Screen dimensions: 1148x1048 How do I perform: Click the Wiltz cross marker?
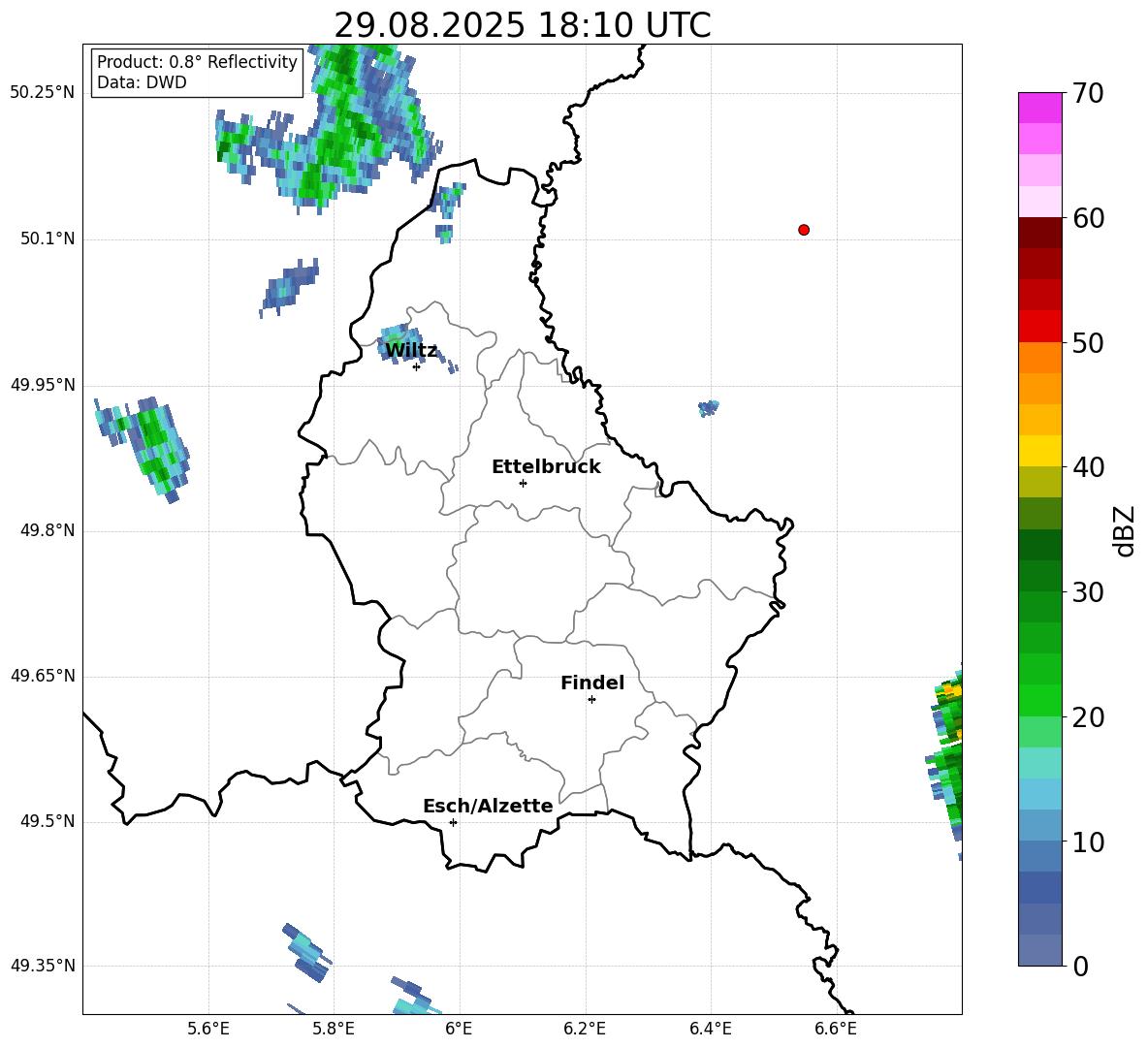[416, 366]
